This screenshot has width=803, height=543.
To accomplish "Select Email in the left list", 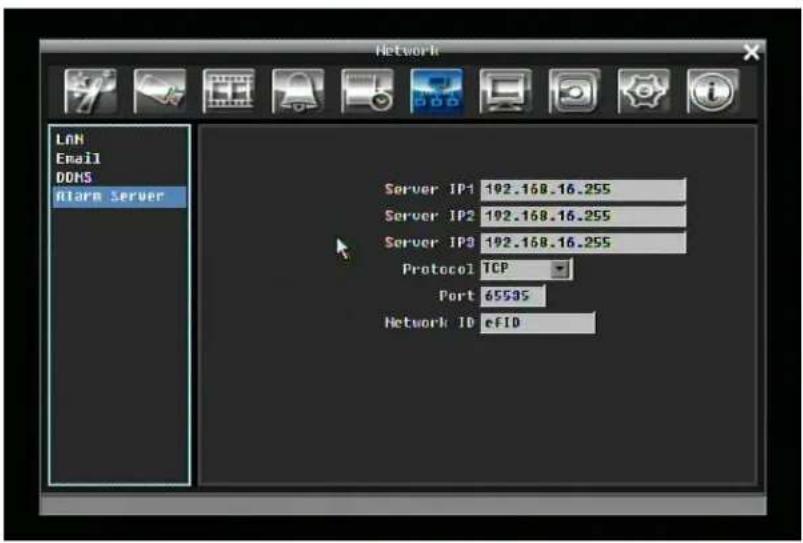I will [x=78, y=158].
